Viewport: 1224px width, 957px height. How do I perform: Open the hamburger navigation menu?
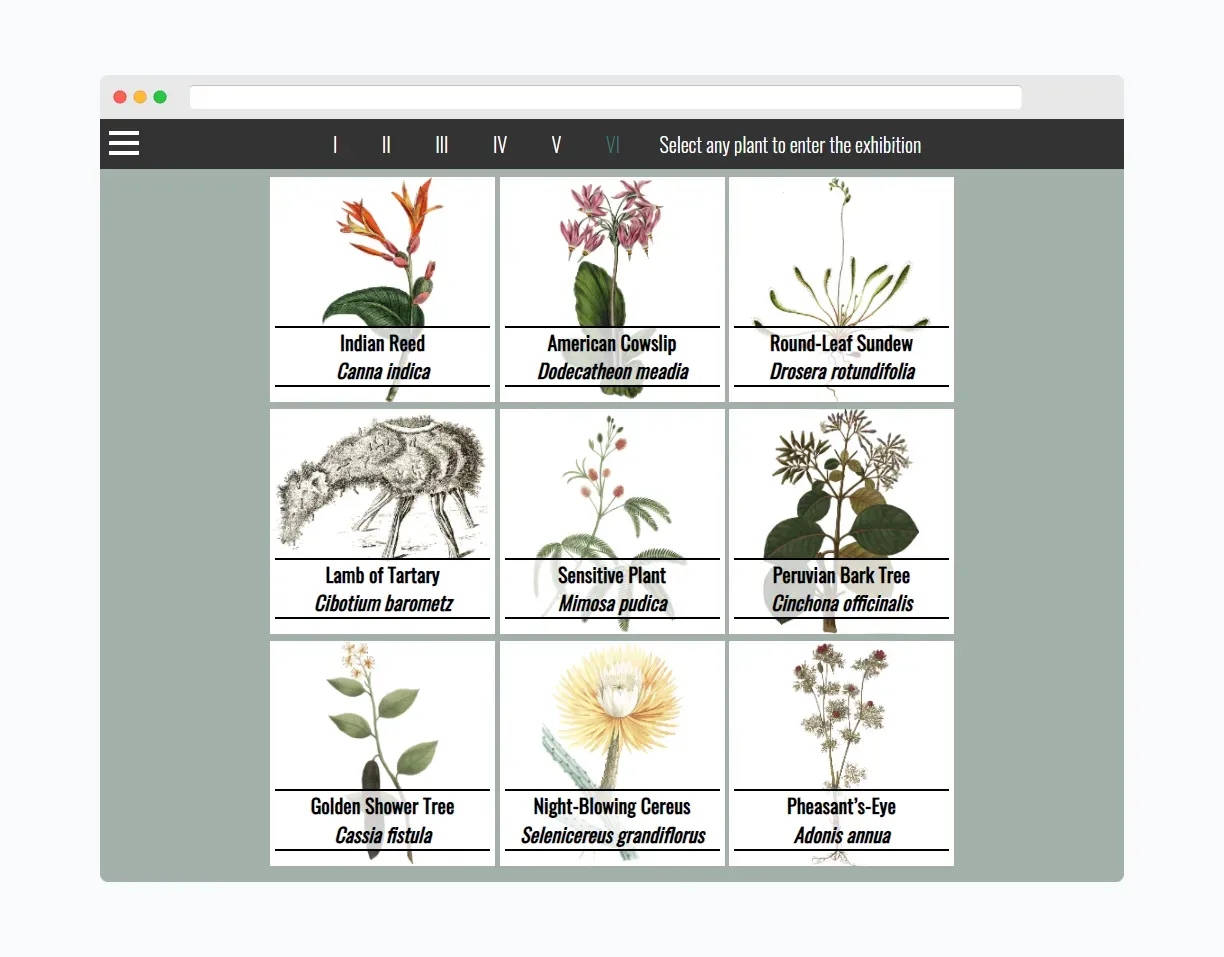tap(123, 144)
